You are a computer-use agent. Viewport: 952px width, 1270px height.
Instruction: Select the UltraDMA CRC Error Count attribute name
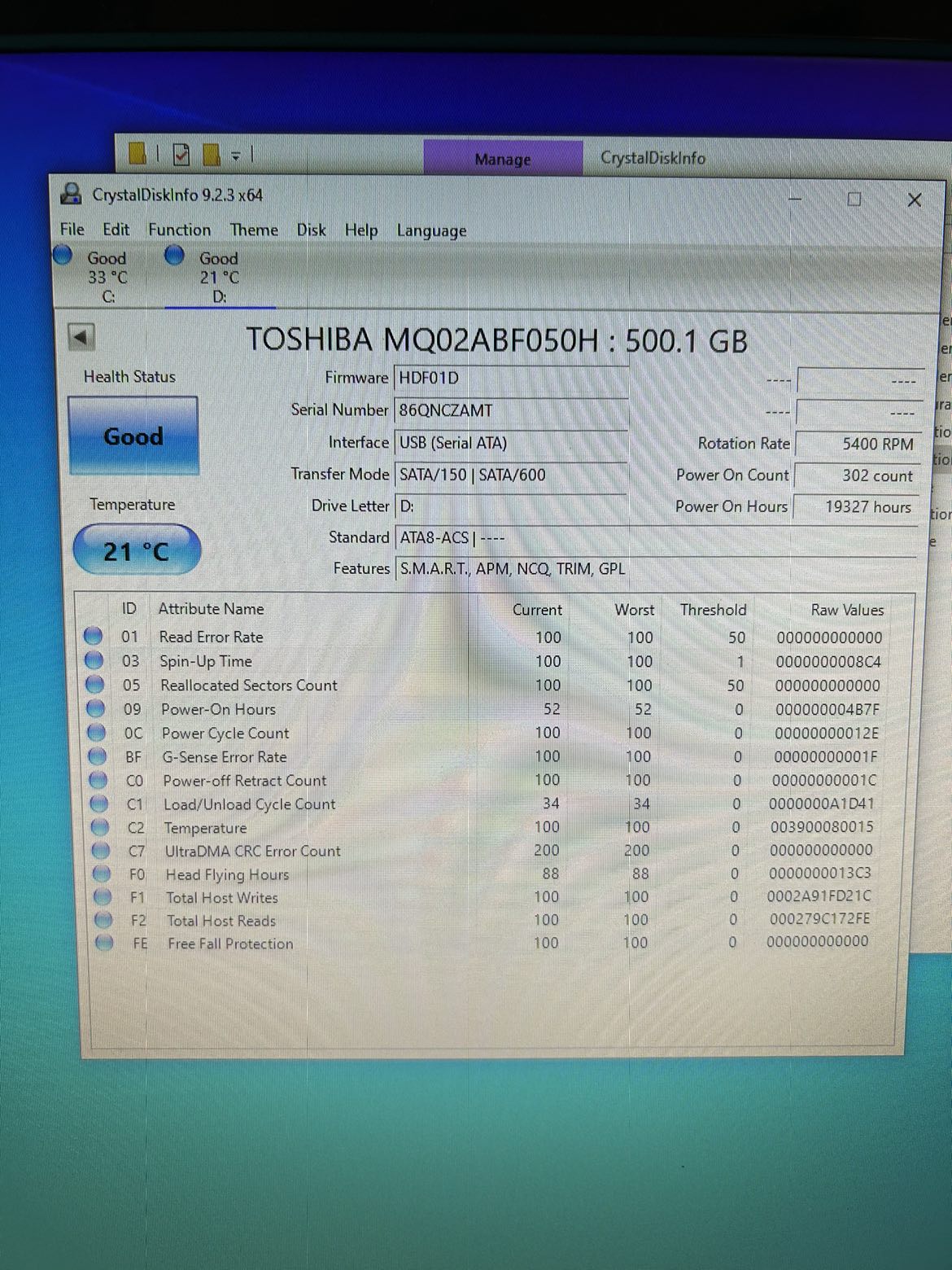coord(253,851)
